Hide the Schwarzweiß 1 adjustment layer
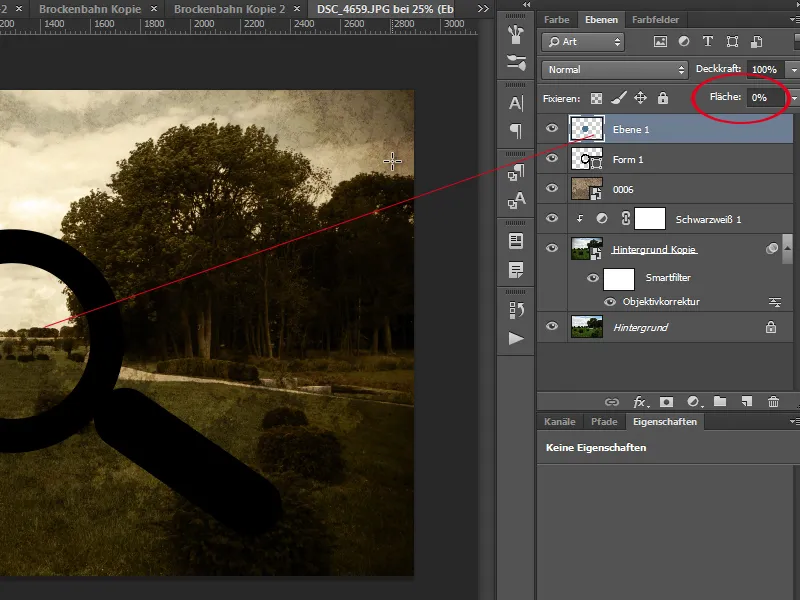Screen dimensions: 800x600 552,218
